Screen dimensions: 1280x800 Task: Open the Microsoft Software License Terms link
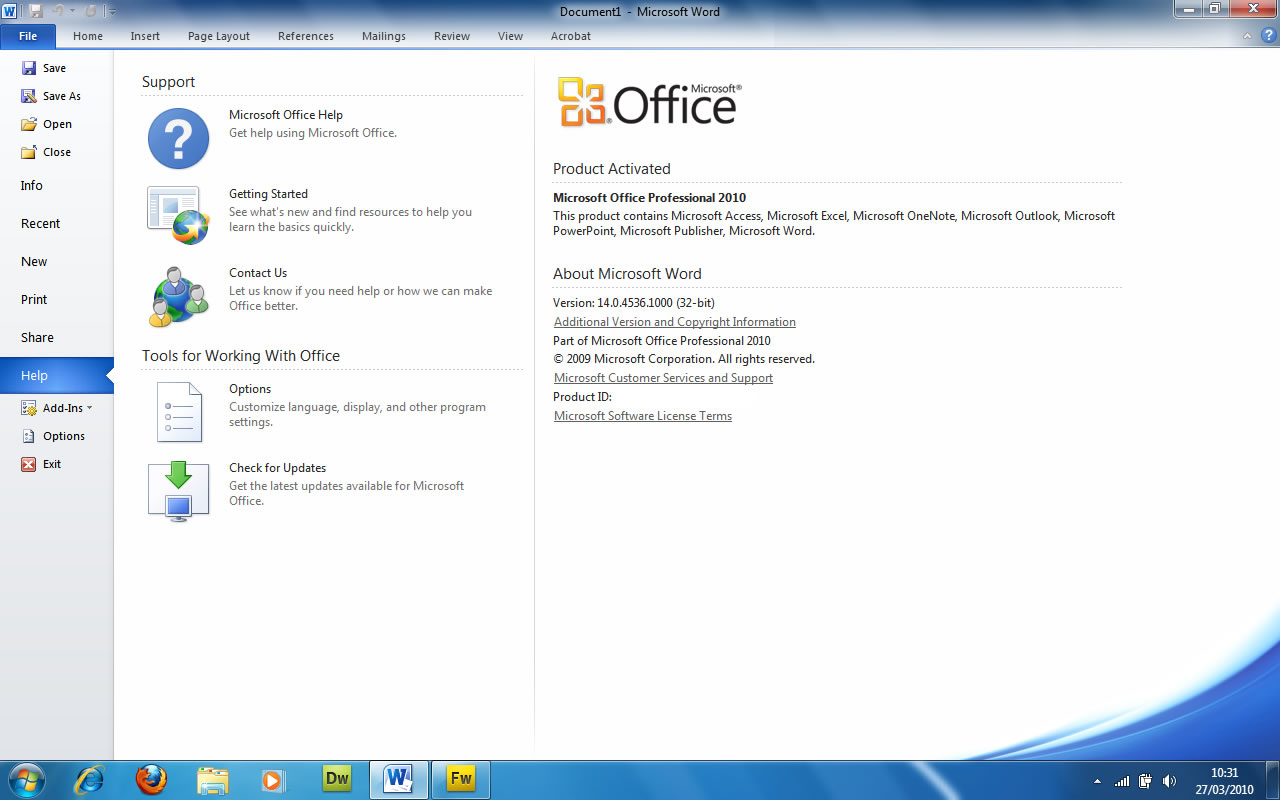642,416
